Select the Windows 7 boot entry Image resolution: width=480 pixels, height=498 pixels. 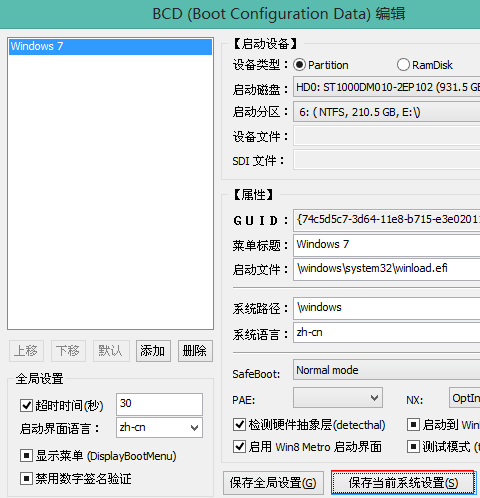click(x=110, y=46)
